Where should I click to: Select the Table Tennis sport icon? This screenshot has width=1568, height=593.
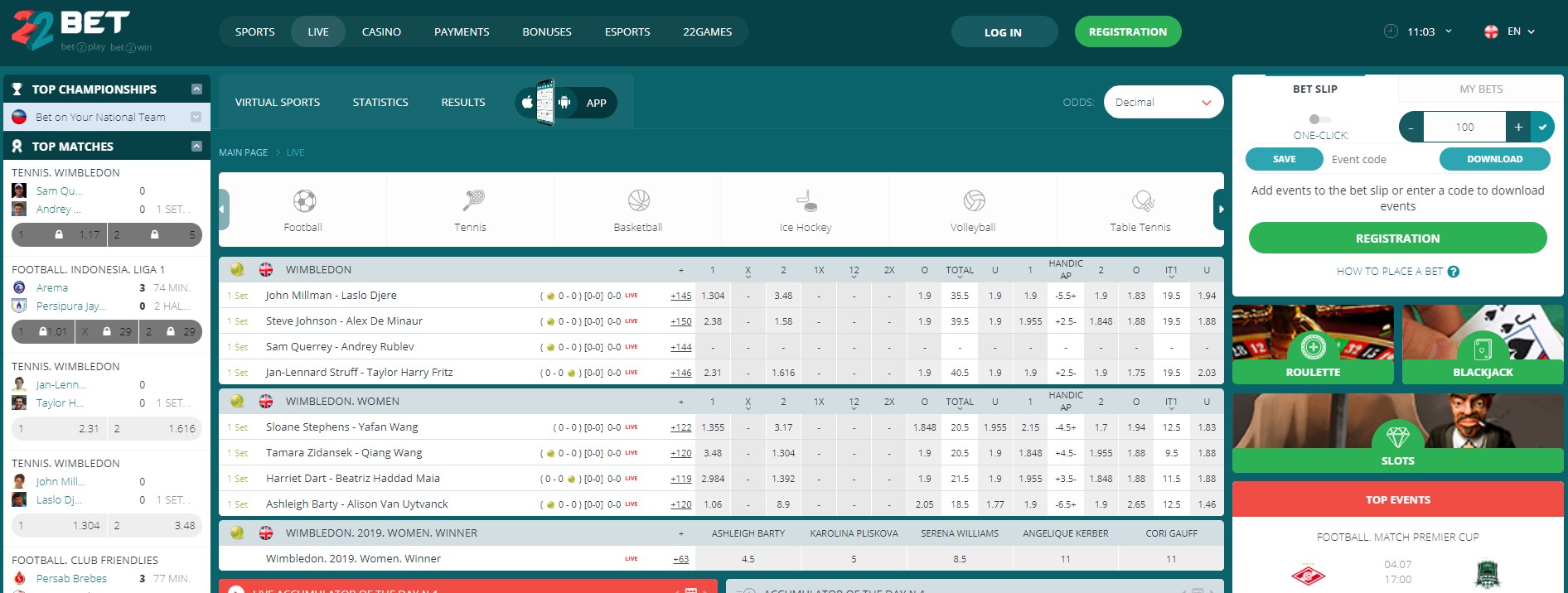(1143, 200)
